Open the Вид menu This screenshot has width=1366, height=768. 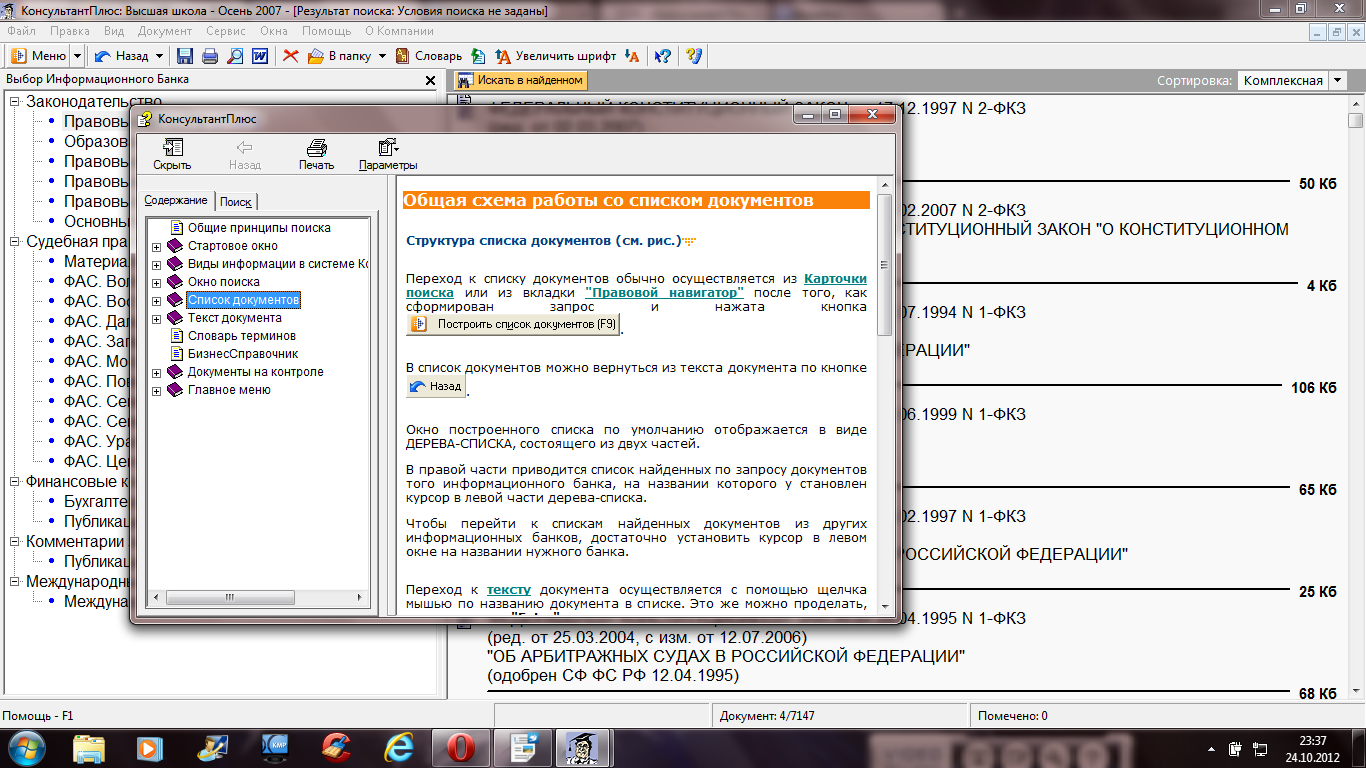coord(115,31)
